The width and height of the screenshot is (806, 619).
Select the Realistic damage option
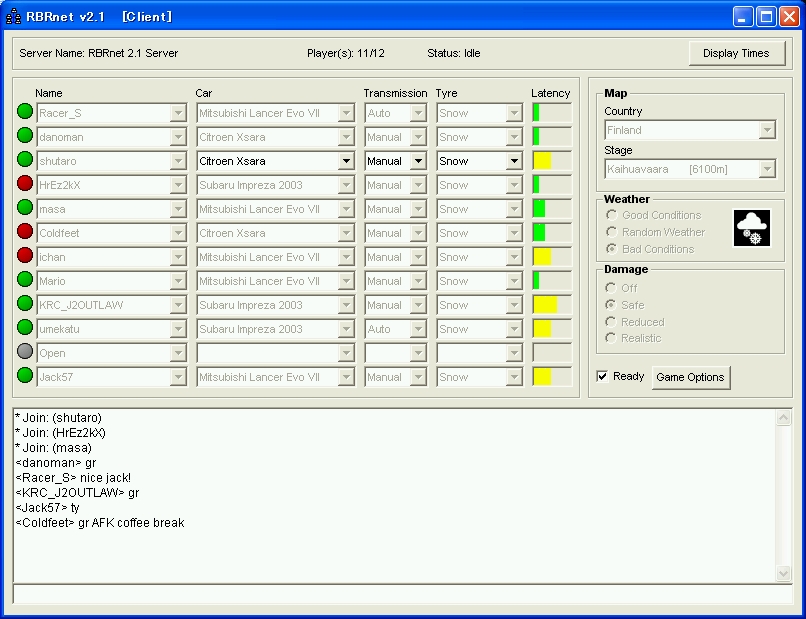[x=611, y=338]
